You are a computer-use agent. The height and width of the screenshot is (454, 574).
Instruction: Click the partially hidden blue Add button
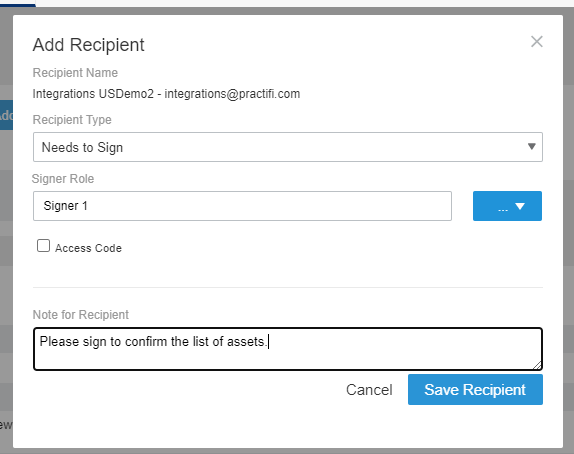point(6,115)
